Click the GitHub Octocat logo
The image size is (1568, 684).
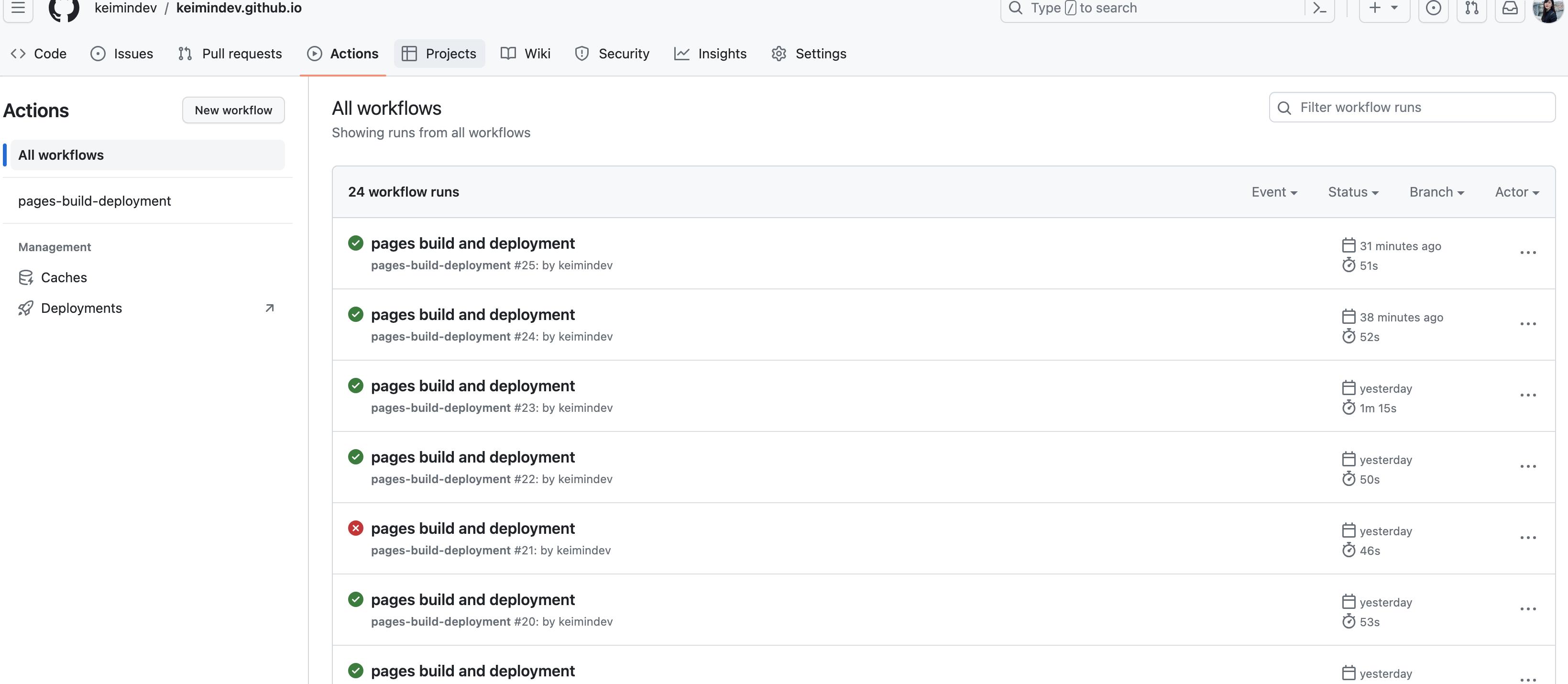(x=64, y=9)
